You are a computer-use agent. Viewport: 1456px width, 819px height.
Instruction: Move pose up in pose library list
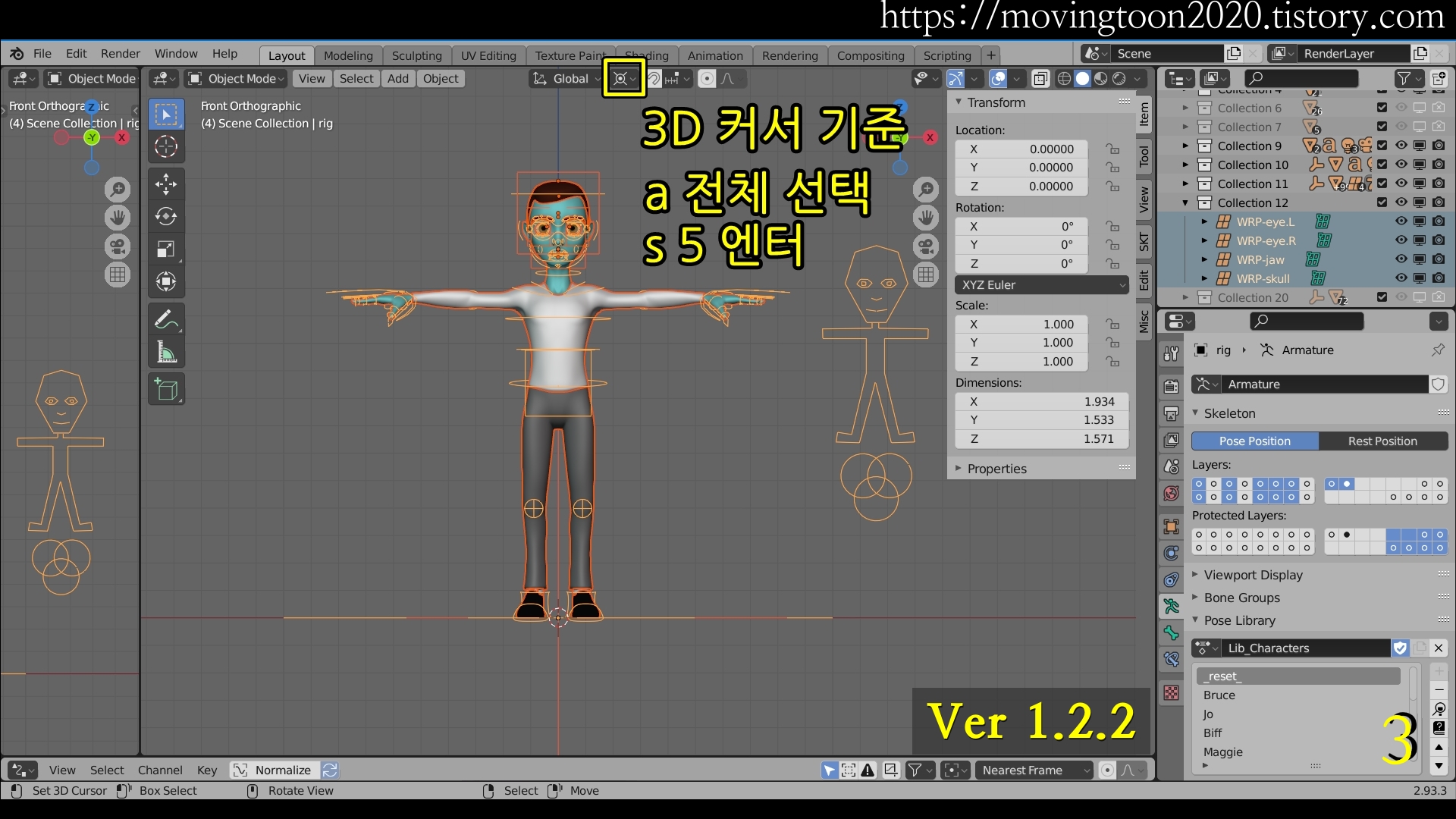point(1439,747)
